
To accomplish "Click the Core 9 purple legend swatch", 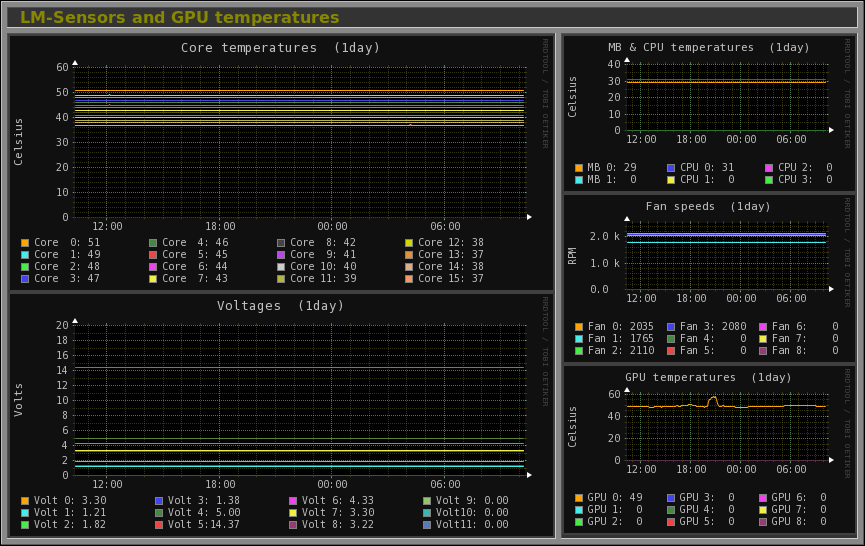I will tap(281, 255).
